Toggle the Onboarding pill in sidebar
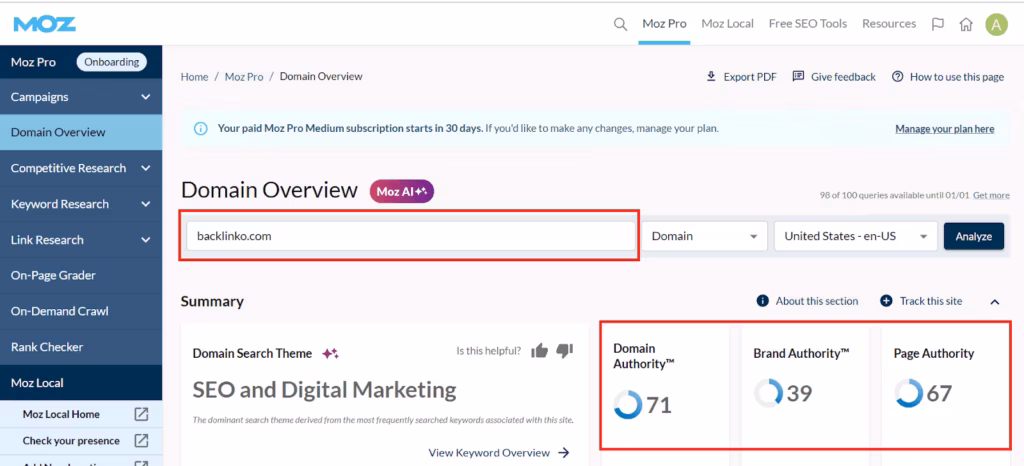Image resolution: width=1024 pixels, height=466 pixels. (x=111, y=62)
